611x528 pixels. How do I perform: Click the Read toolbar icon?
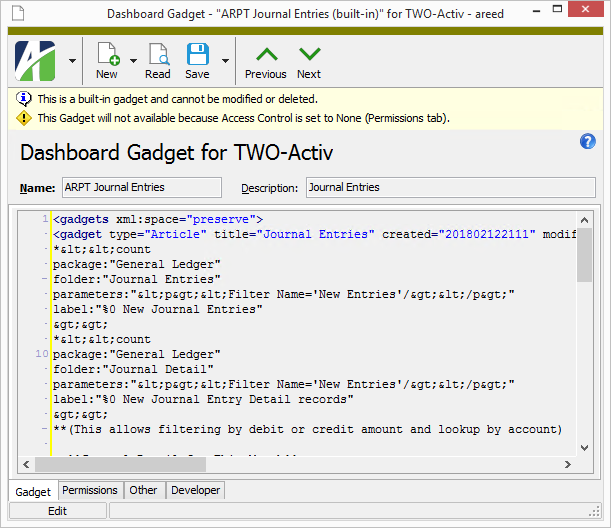158,61
